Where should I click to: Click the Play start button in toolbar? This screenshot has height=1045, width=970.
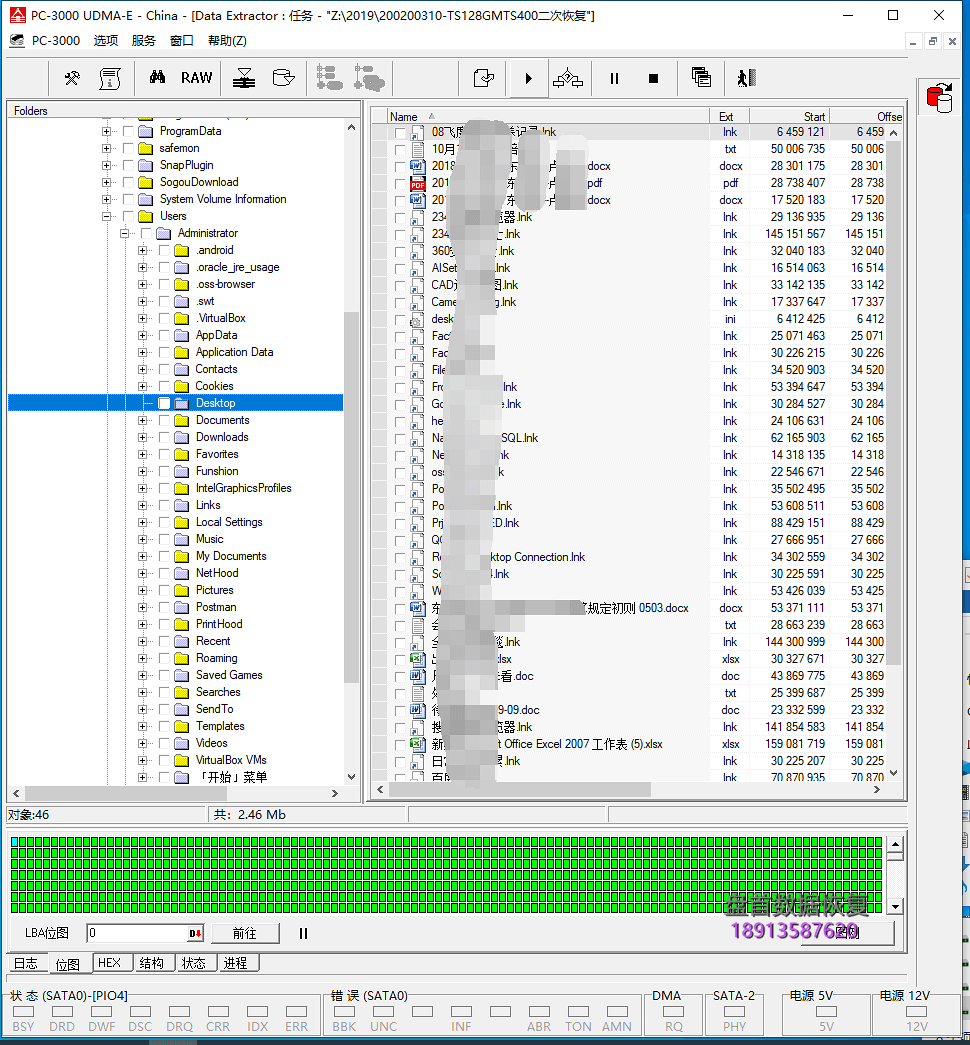point(528,79)
